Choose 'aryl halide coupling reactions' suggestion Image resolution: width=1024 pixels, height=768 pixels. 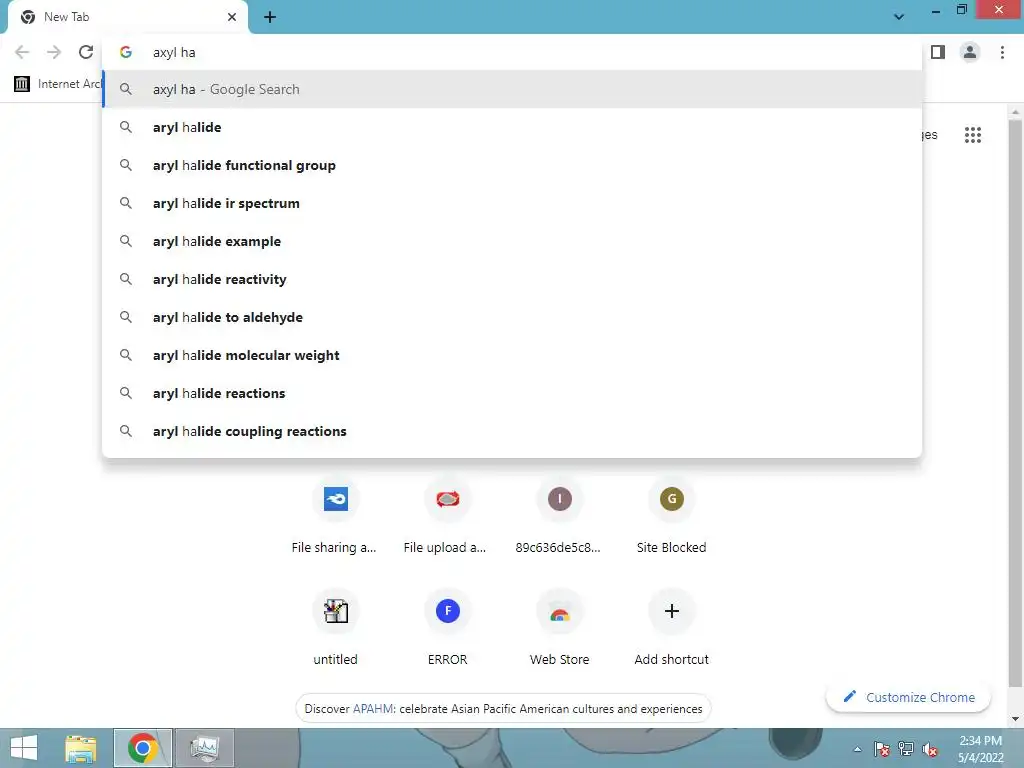pos(512,431)
